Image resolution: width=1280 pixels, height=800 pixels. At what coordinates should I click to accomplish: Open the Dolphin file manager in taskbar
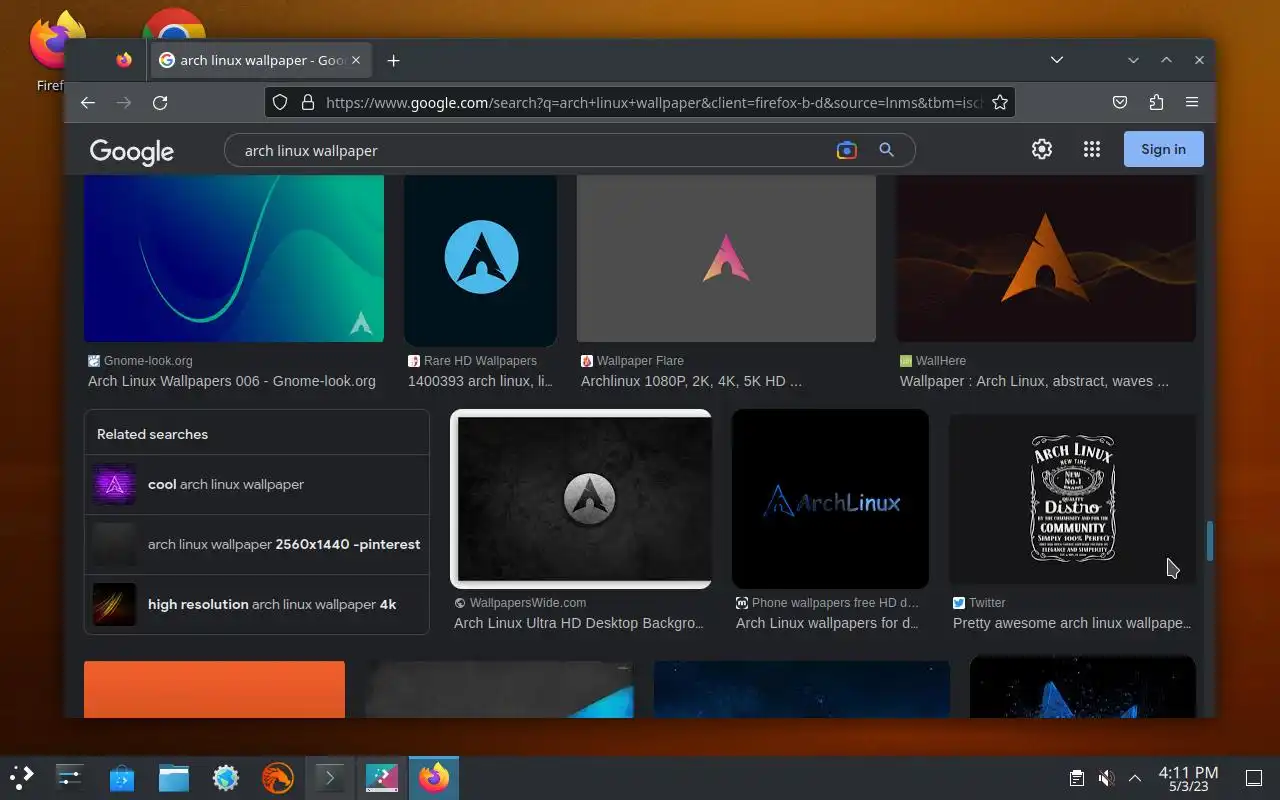pyautogui.click(x=174, y=777)
